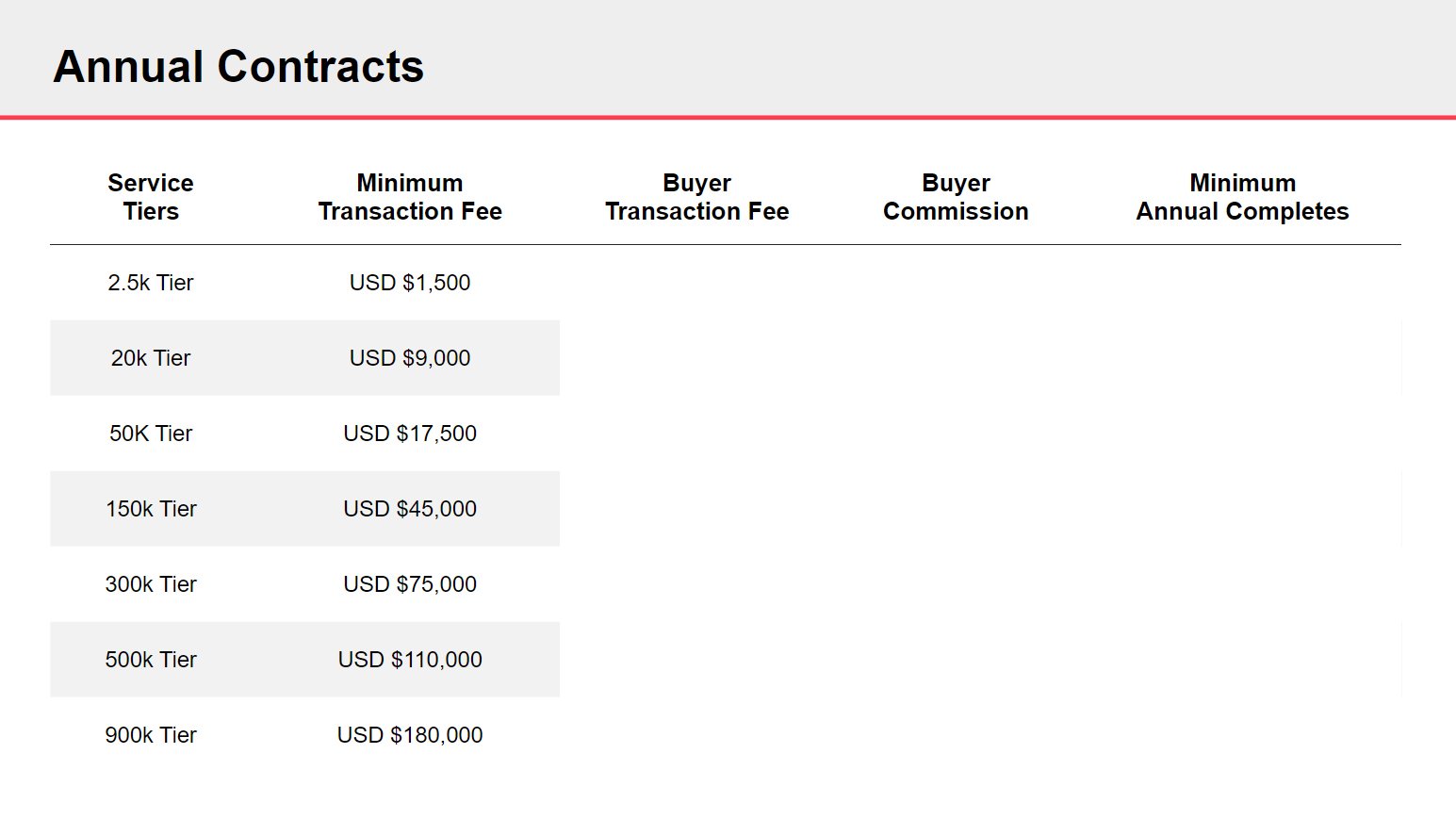Click the 50K Tier cell
This screenshot has height=819, width=1456.
(x=151, y=434)
